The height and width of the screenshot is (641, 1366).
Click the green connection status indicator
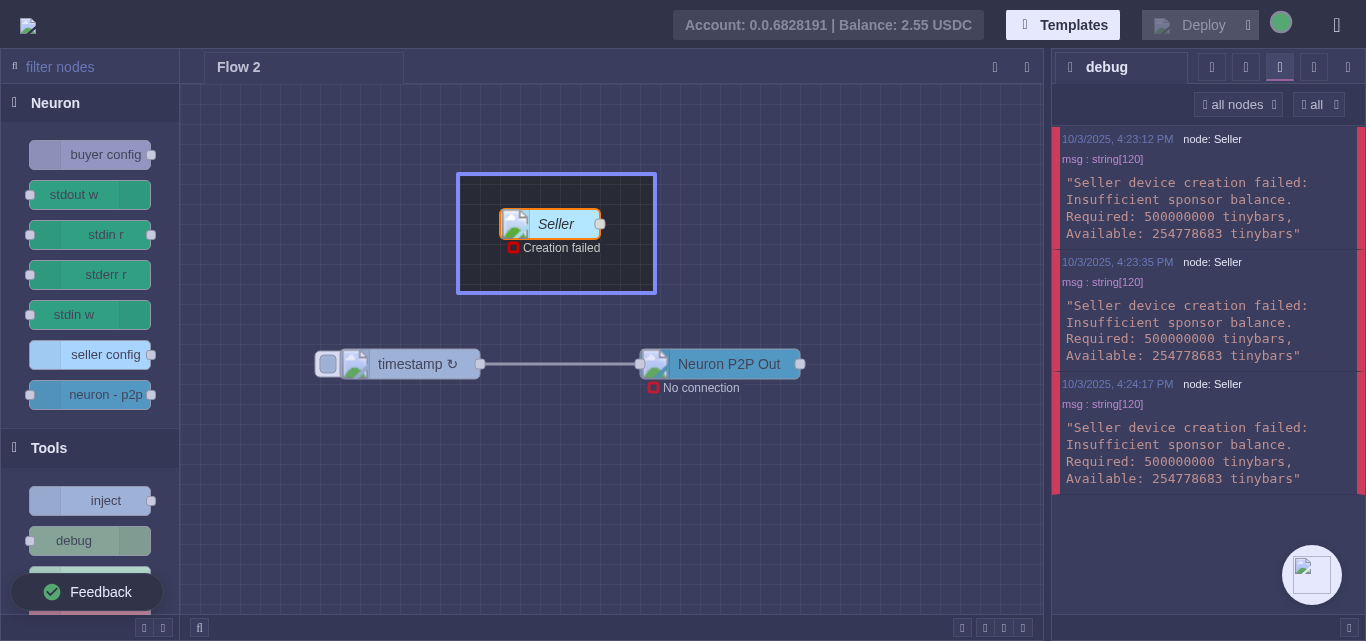(1280, 22)
